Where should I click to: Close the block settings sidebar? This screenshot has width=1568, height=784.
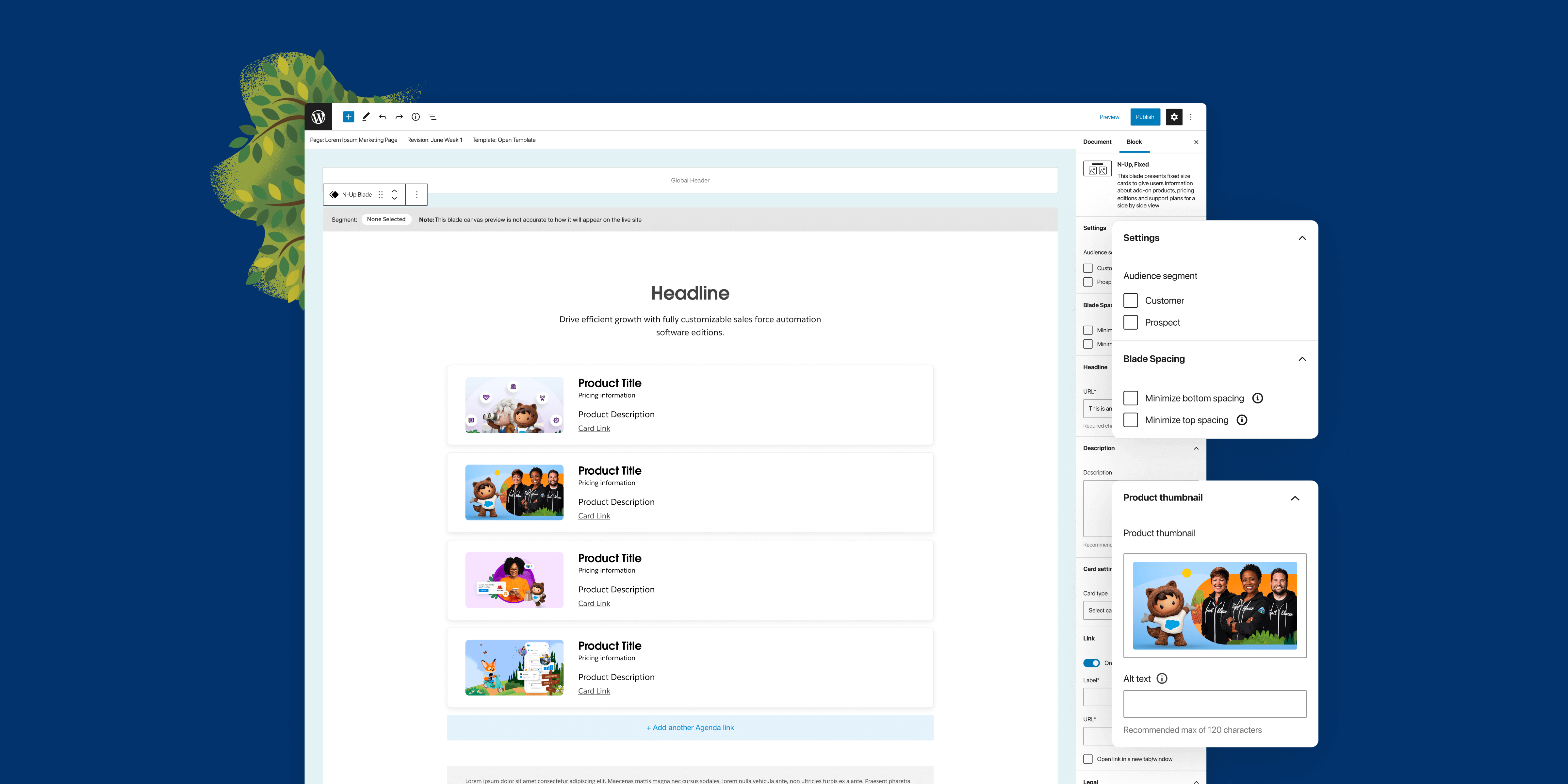coord(1196,142)
